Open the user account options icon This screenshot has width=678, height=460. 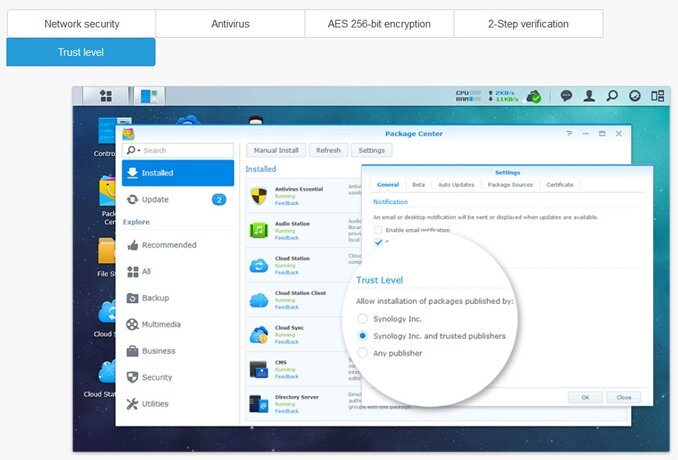pyautogui.click(x=589, y=96)
